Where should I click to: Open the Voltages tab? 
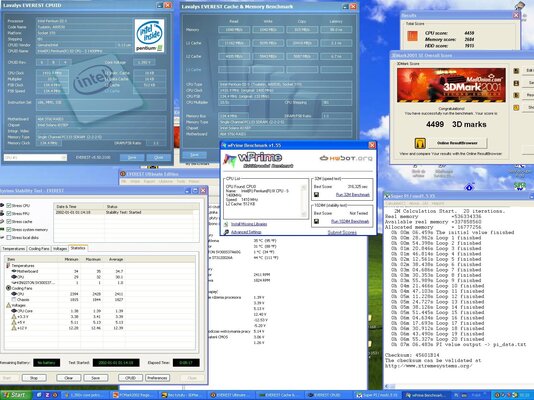(60, 249)
